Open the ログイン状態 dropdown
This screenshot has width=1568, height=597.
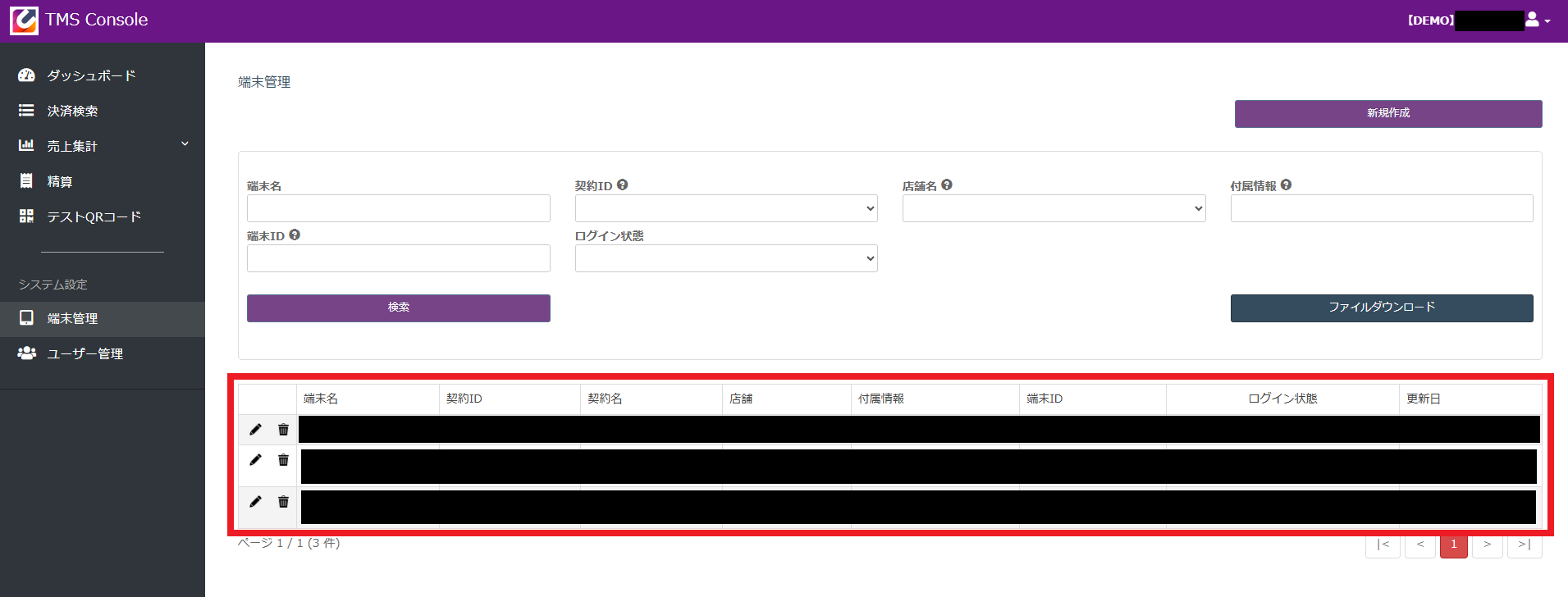[x=726, y=258]
